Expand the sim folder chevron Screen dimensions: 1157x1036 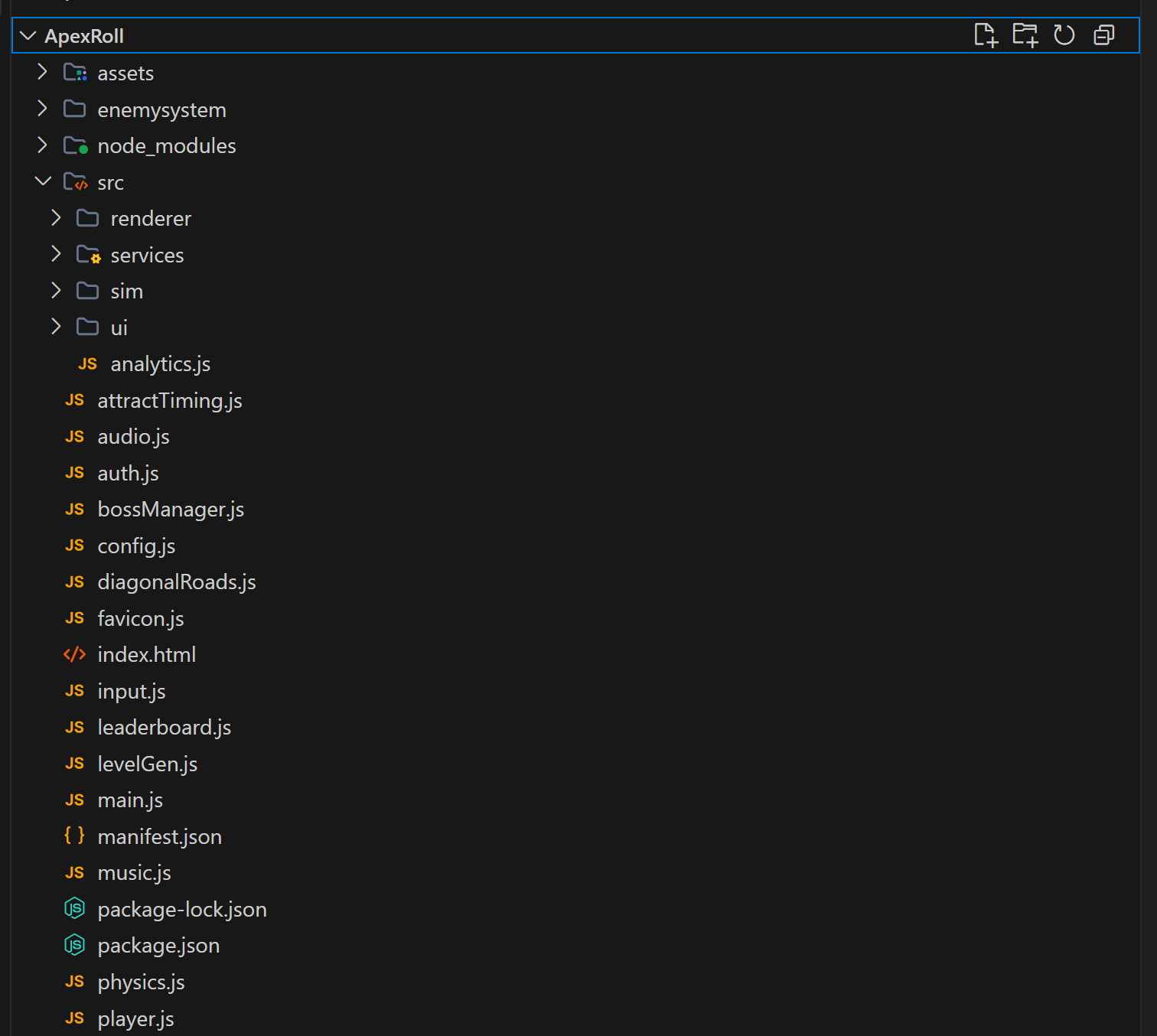(x=56, y=290)
